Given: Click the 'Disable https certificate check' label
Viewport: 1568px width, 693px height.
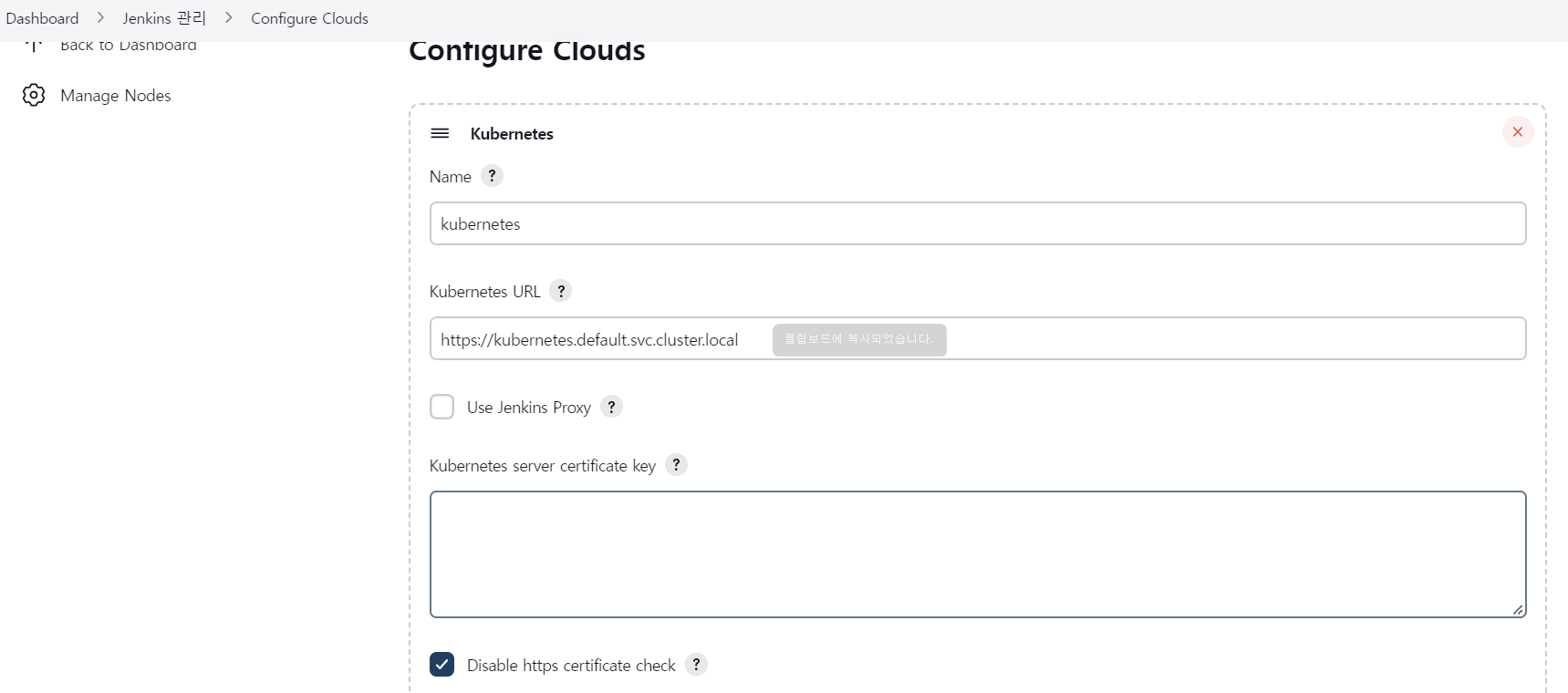Looking at the screenshot, I should tap(571, 666).
